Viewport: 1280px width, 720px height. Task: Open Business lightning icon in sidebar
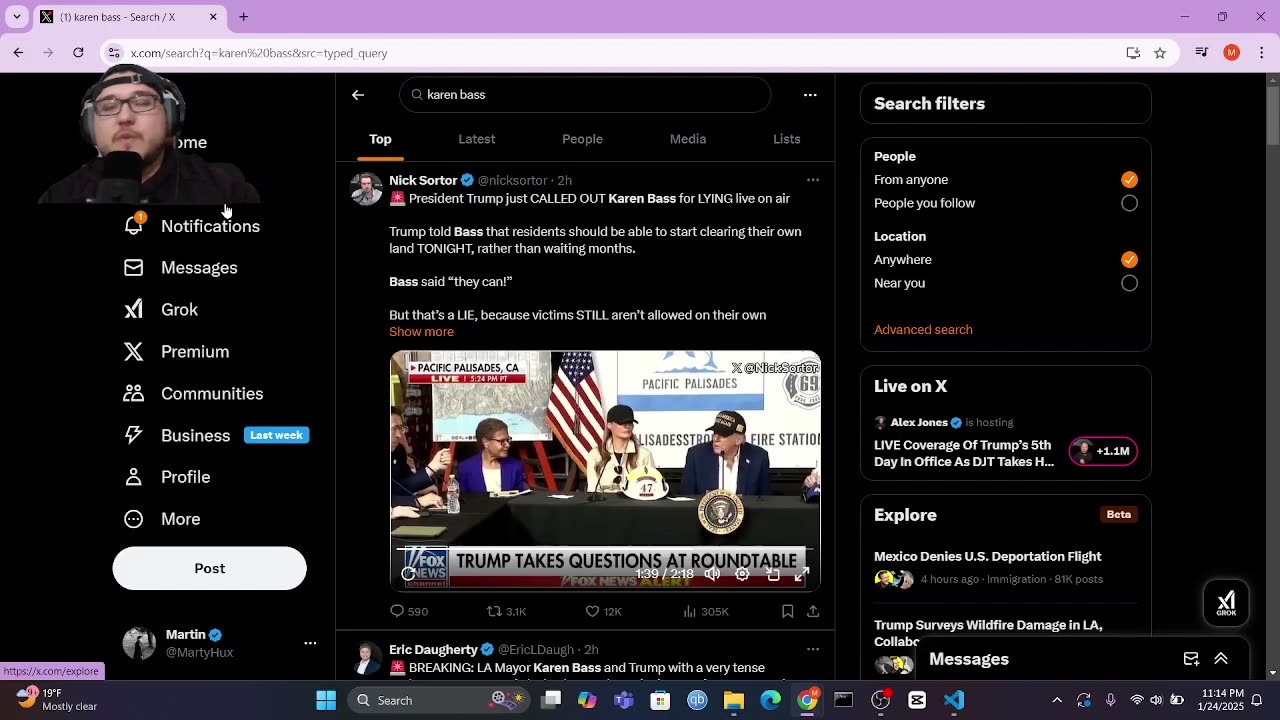[x=133, y=435]
